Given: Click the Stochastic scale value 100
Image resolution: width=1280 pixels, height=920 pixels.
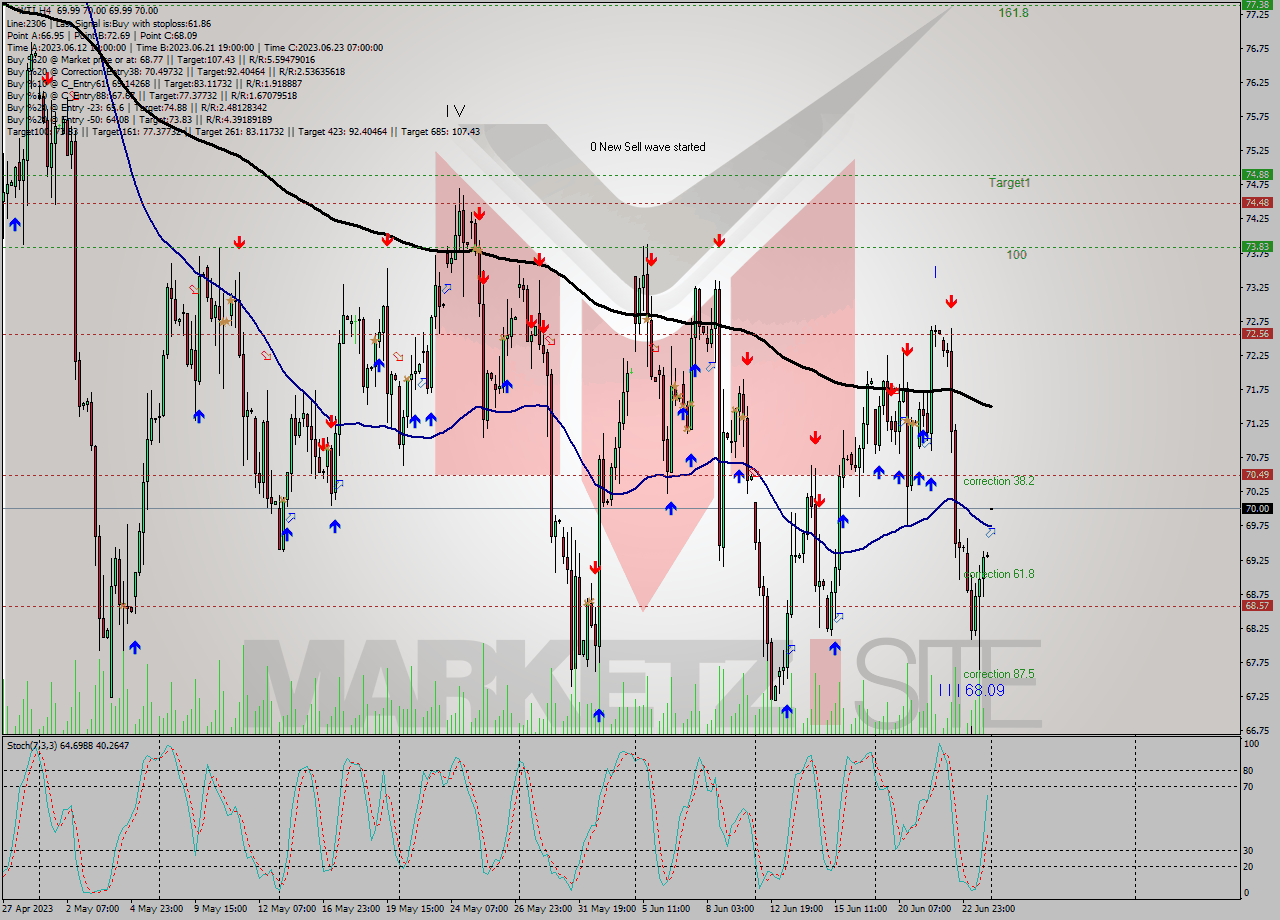Looking at the screenshot, I should click(x=1252, y=744).
